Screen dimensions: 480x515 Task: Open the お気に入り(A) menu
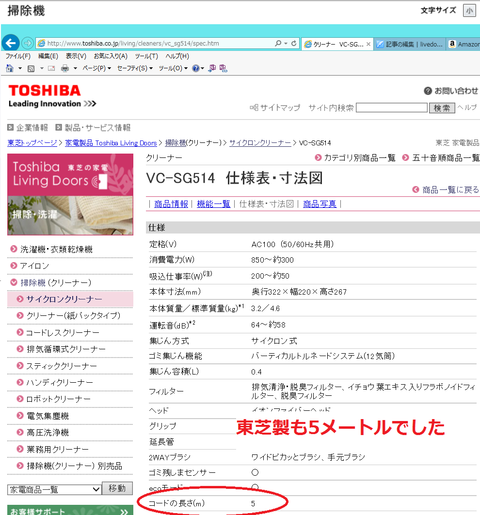[x=110, y=56]
